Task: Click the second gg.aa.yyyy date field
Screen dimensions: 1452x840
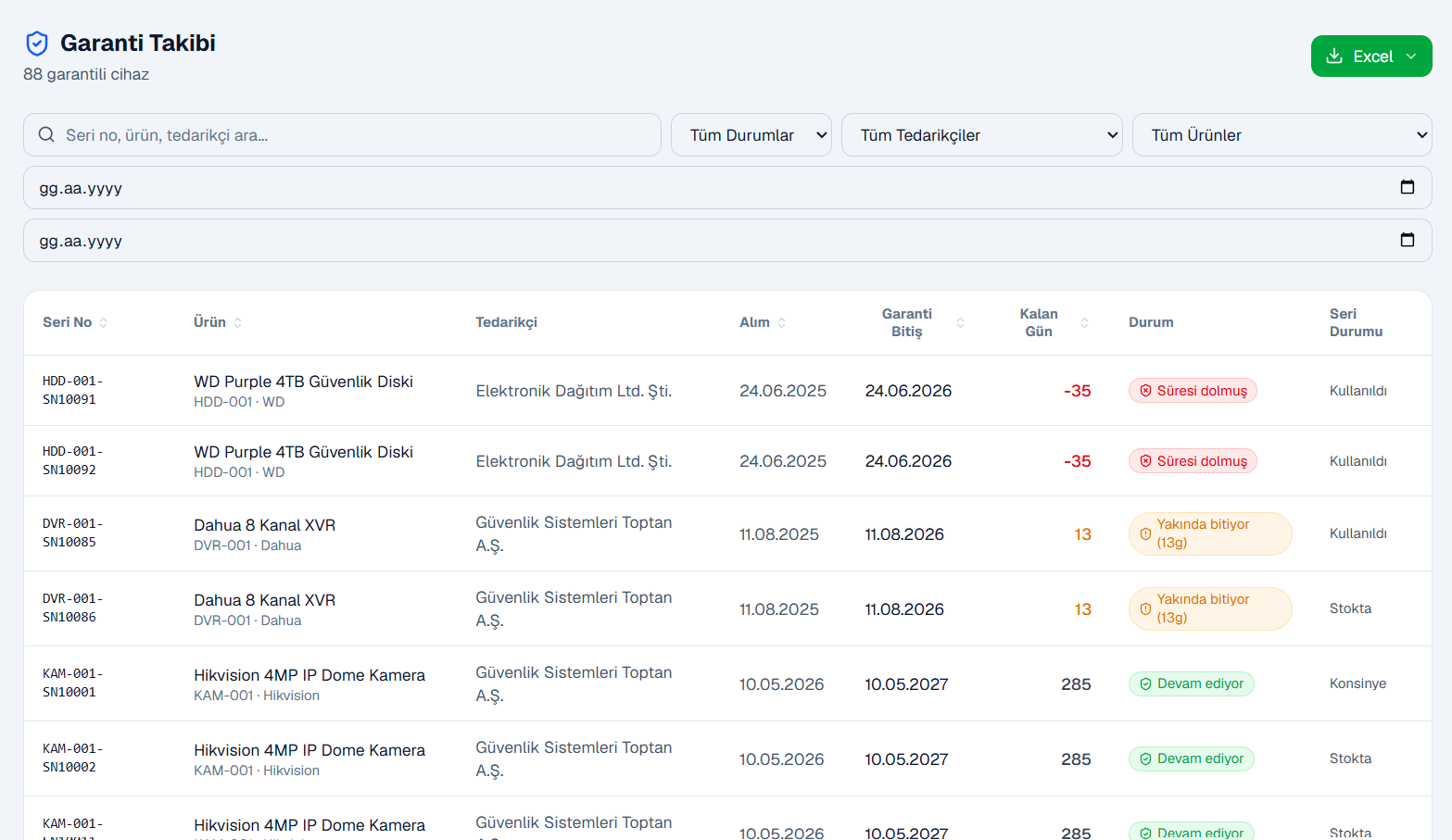Action: tap(727, 241)
